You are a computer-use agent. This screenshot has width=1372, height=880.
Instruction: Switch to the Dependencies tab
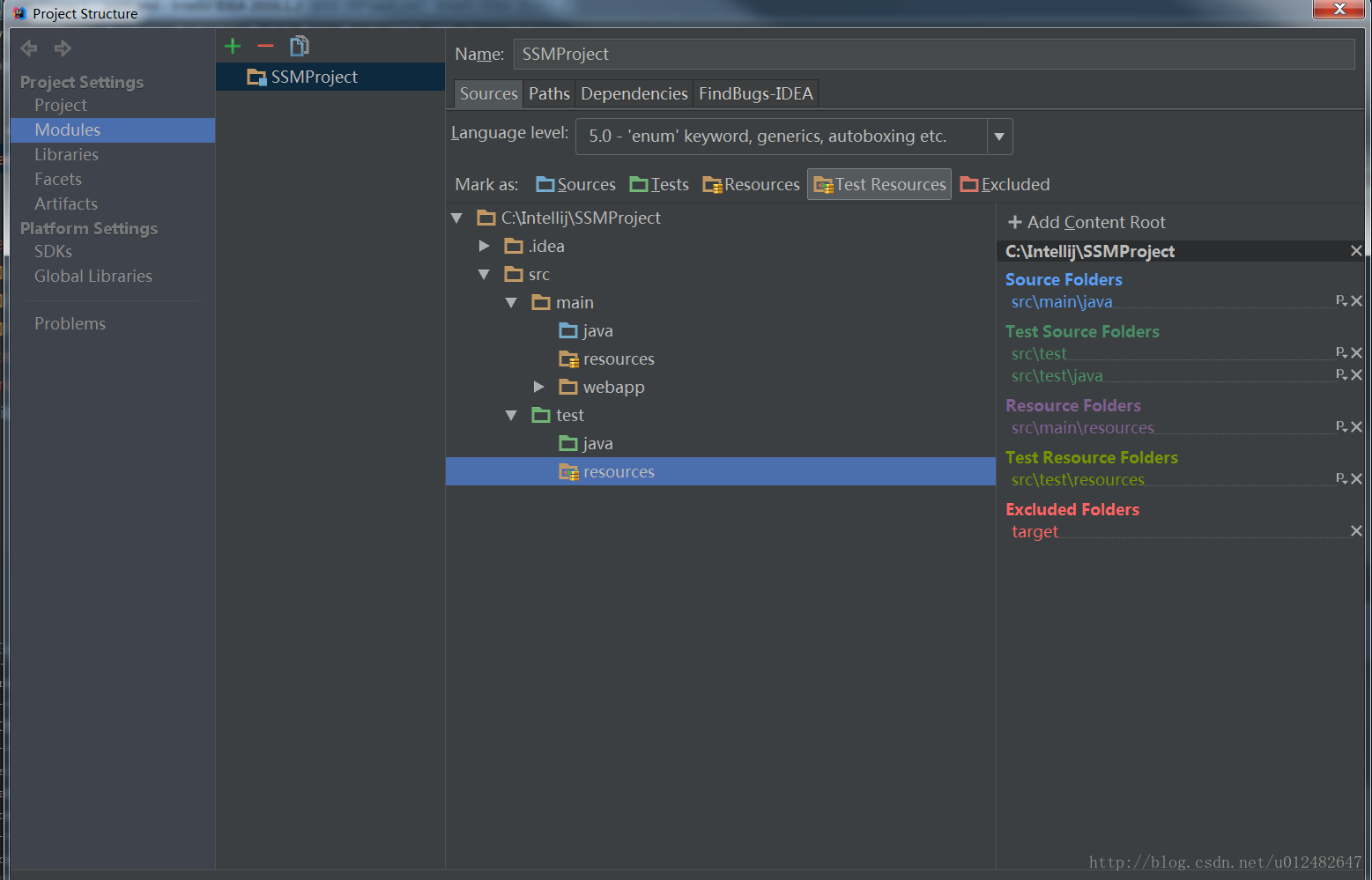(634, 93)
